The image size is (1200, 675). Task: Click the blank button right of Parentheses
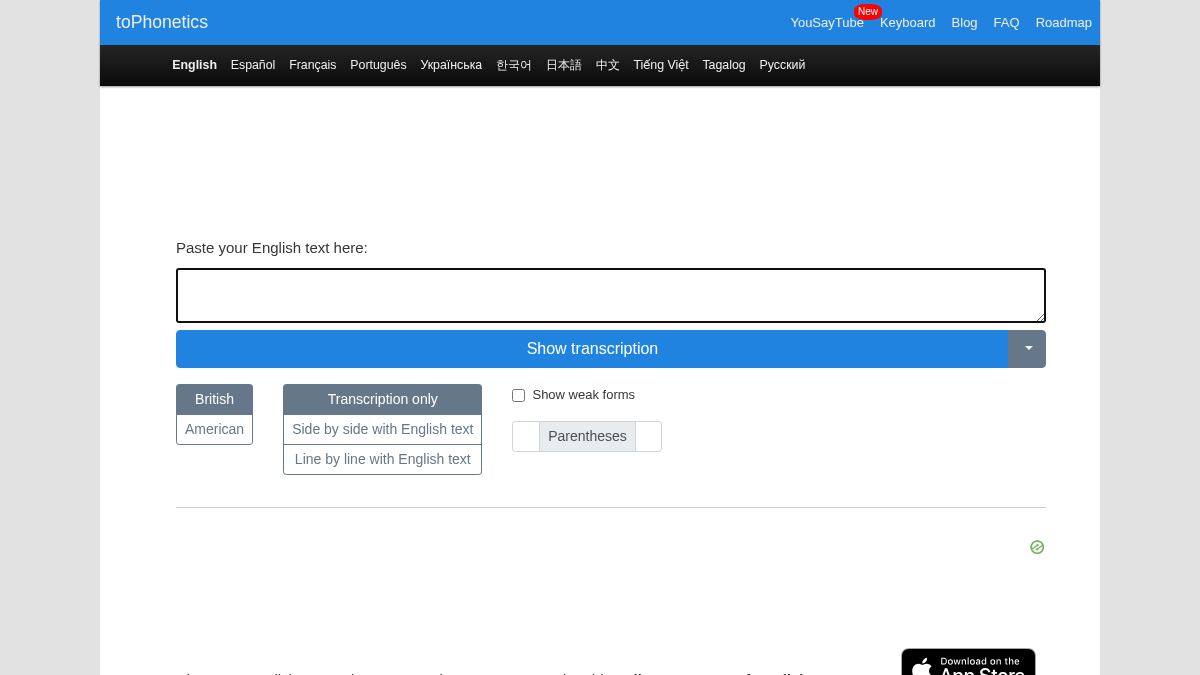tap(649, 436)
